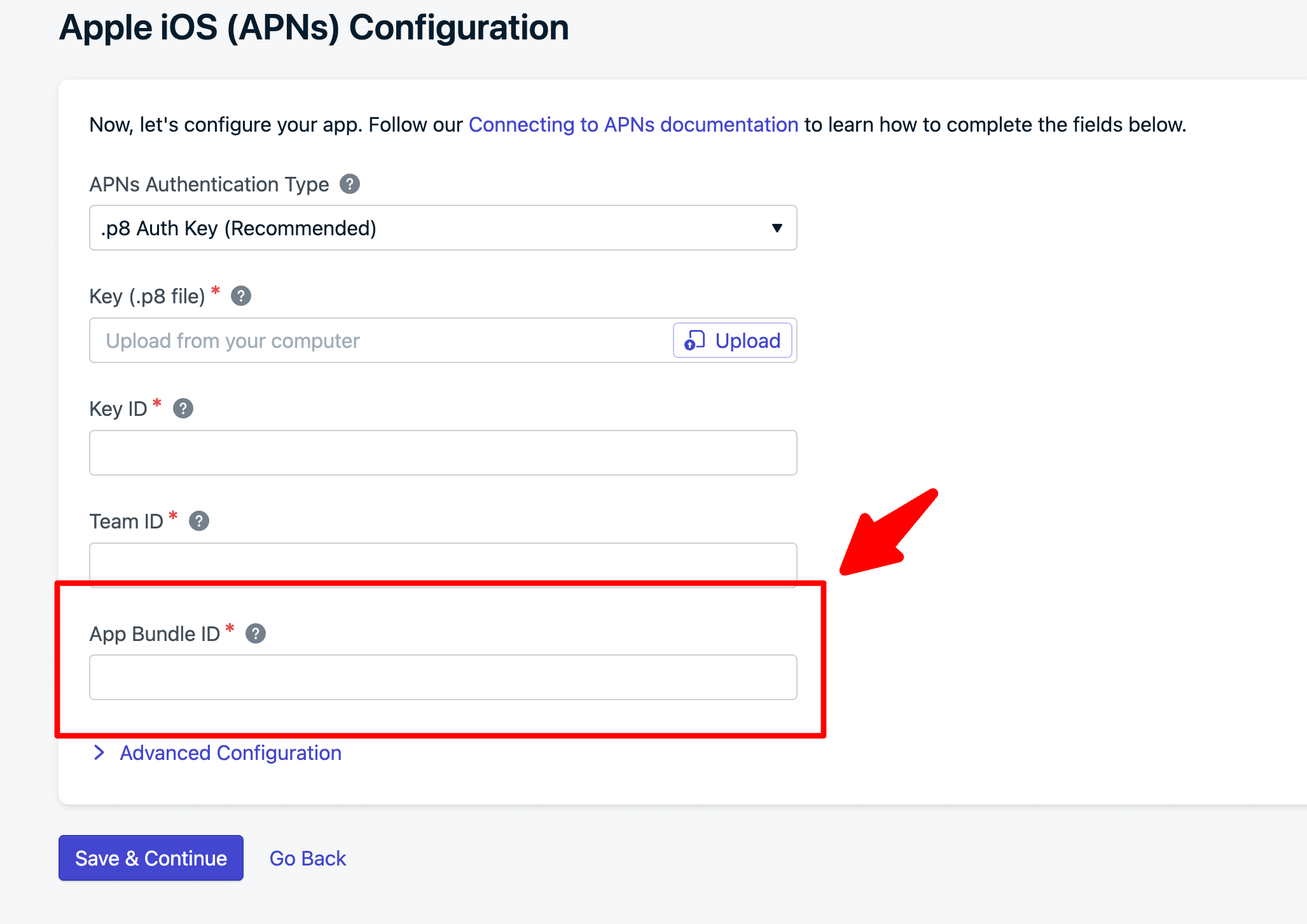1307x924 pixels.
Task: Click the Team ID label text
Action: pos(126,521)
